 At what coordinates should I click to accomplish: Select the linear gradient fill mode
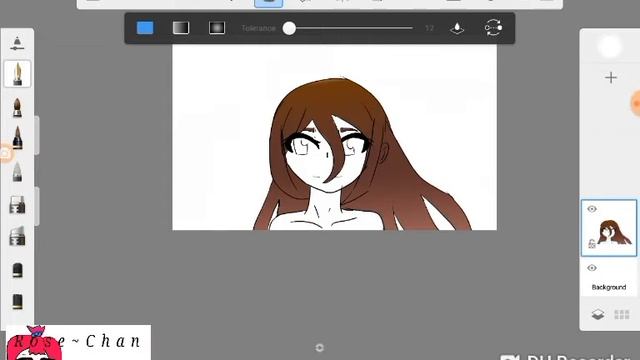pyautogui.click(x=181, y=28)
